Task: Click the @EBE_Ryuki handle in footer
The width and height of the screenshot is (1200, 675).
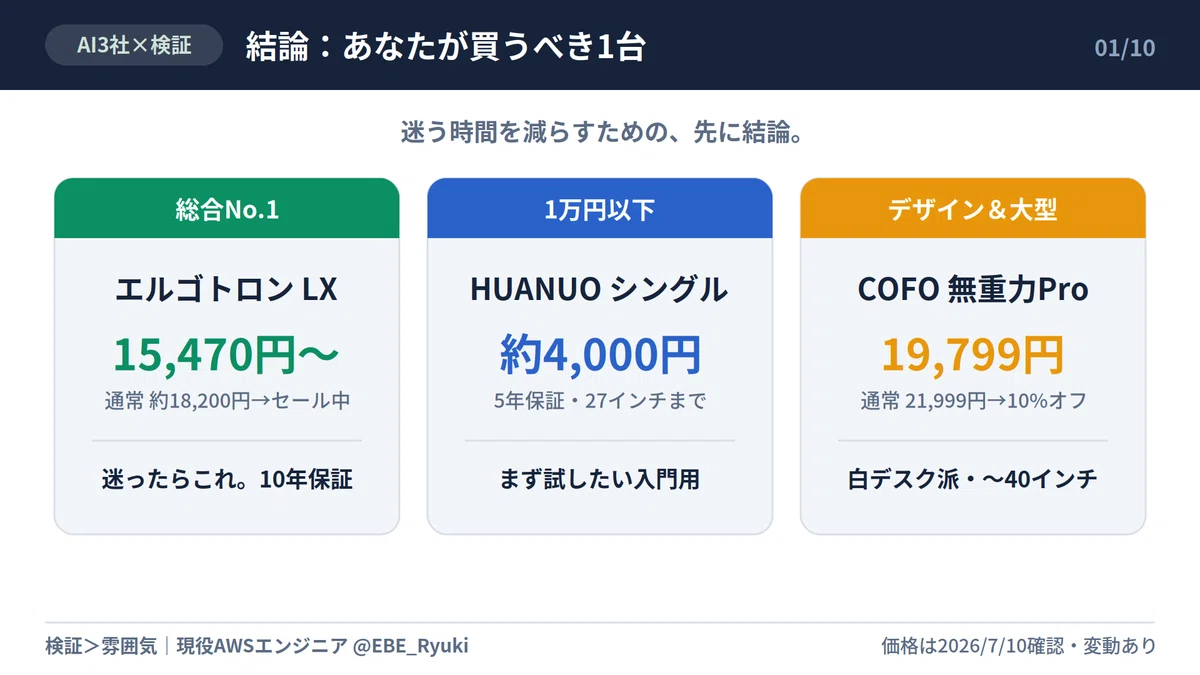Action: [x=411, y=646]
